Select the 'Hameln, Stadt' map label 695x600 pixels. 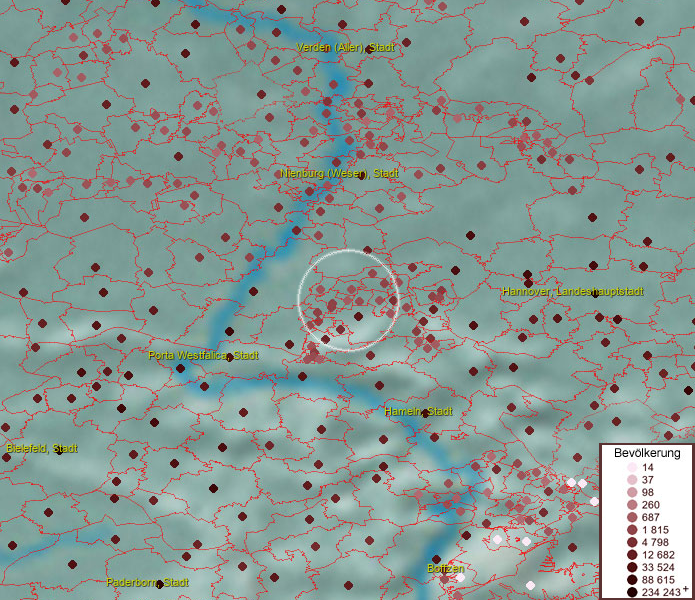click(x=418, y=411)
